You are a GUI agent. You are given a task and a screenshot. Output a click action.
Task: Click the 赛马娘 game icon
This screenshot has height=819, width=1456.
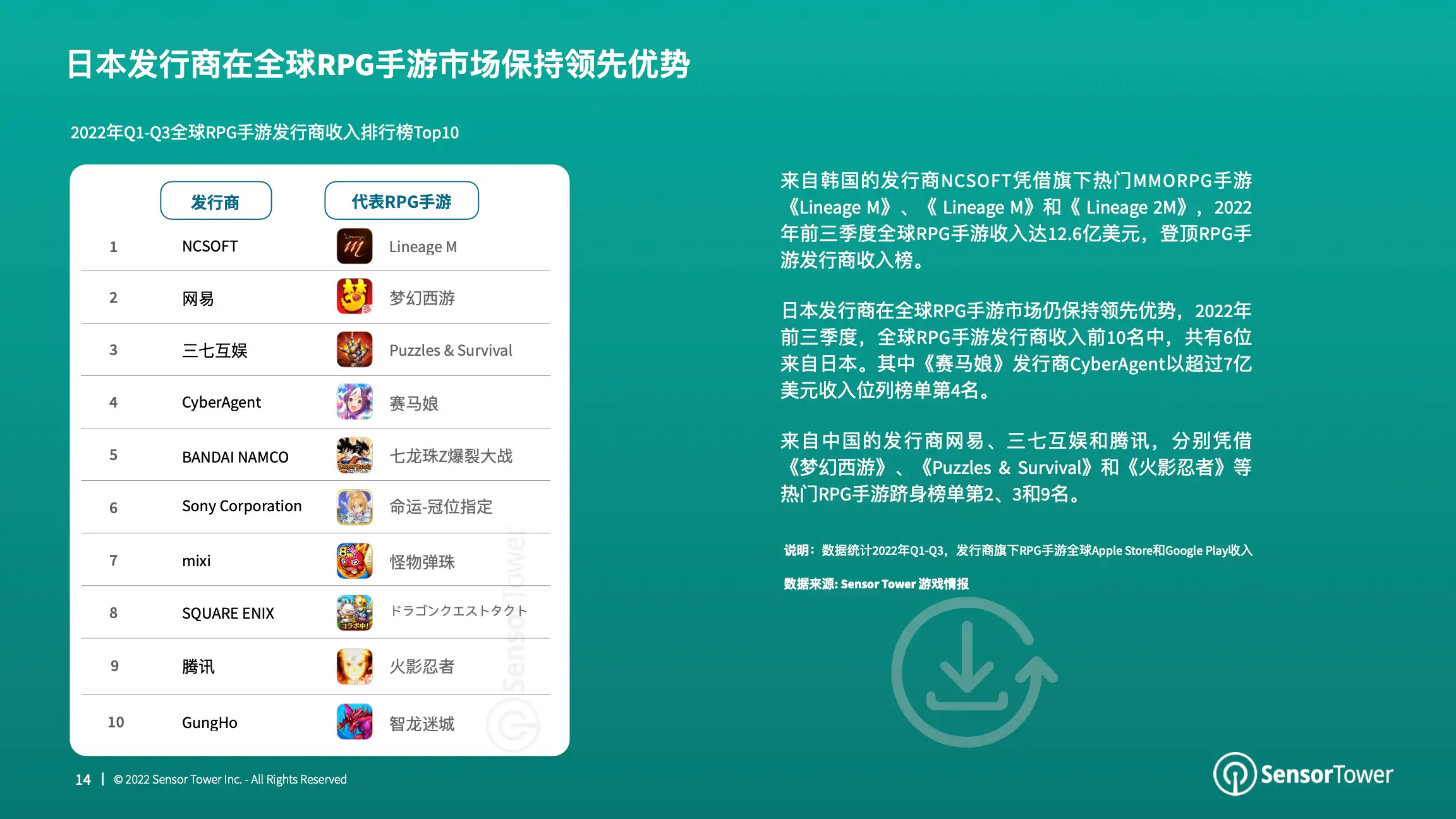pyautogui.click(x=355, y=402)
